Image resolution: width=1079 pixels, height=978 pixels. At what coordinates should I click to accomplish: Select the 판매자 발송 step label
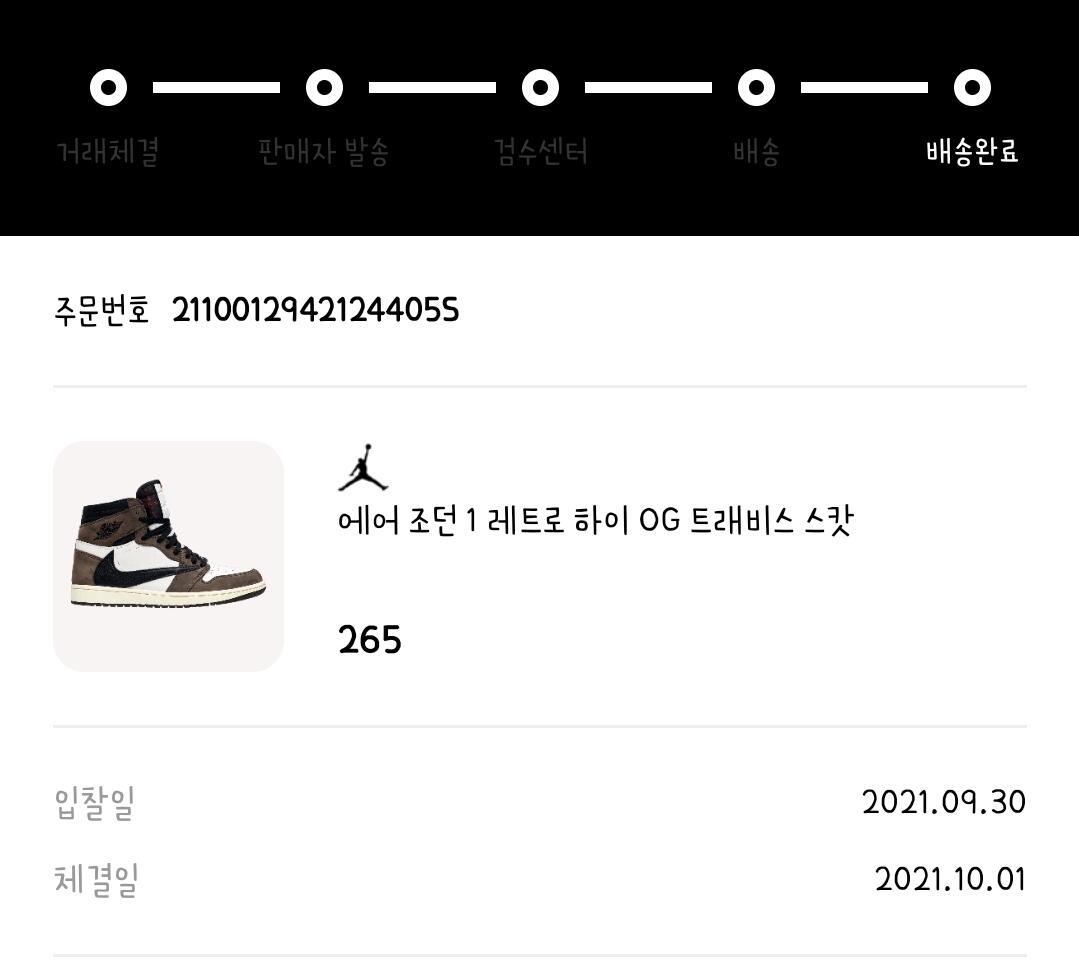tap(324, 153)
